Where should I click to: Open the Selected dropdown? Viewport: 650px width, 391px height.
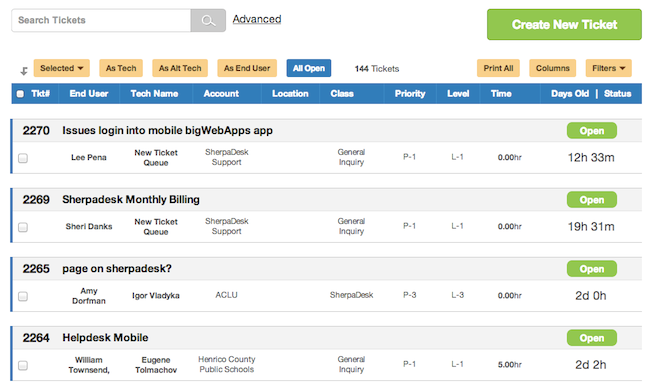[61, 68]
